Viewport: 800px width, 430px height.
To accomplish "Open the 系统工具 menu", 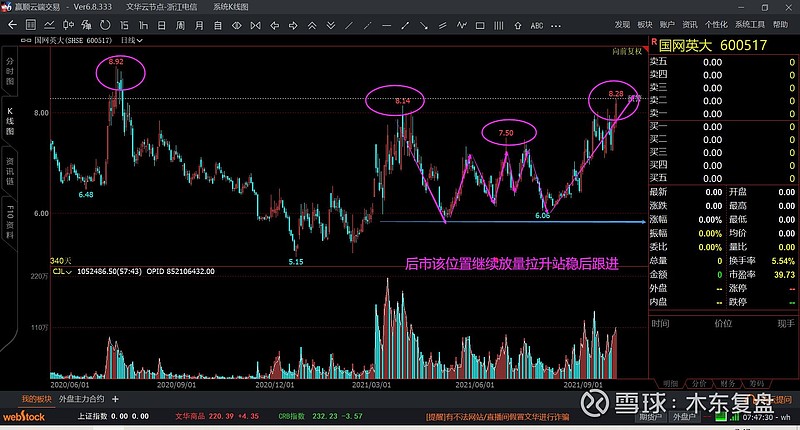I will point(750,24).
